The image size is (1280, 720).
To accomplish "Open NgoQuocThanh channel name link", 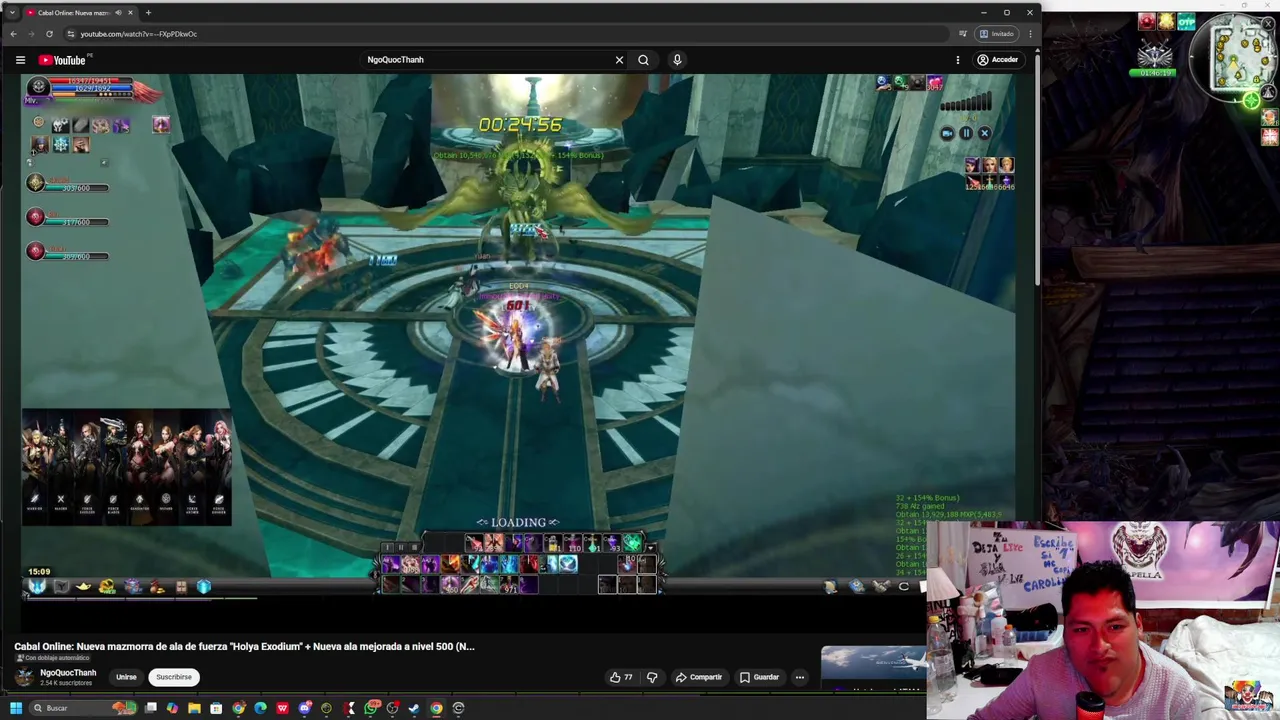I will 68,673.
